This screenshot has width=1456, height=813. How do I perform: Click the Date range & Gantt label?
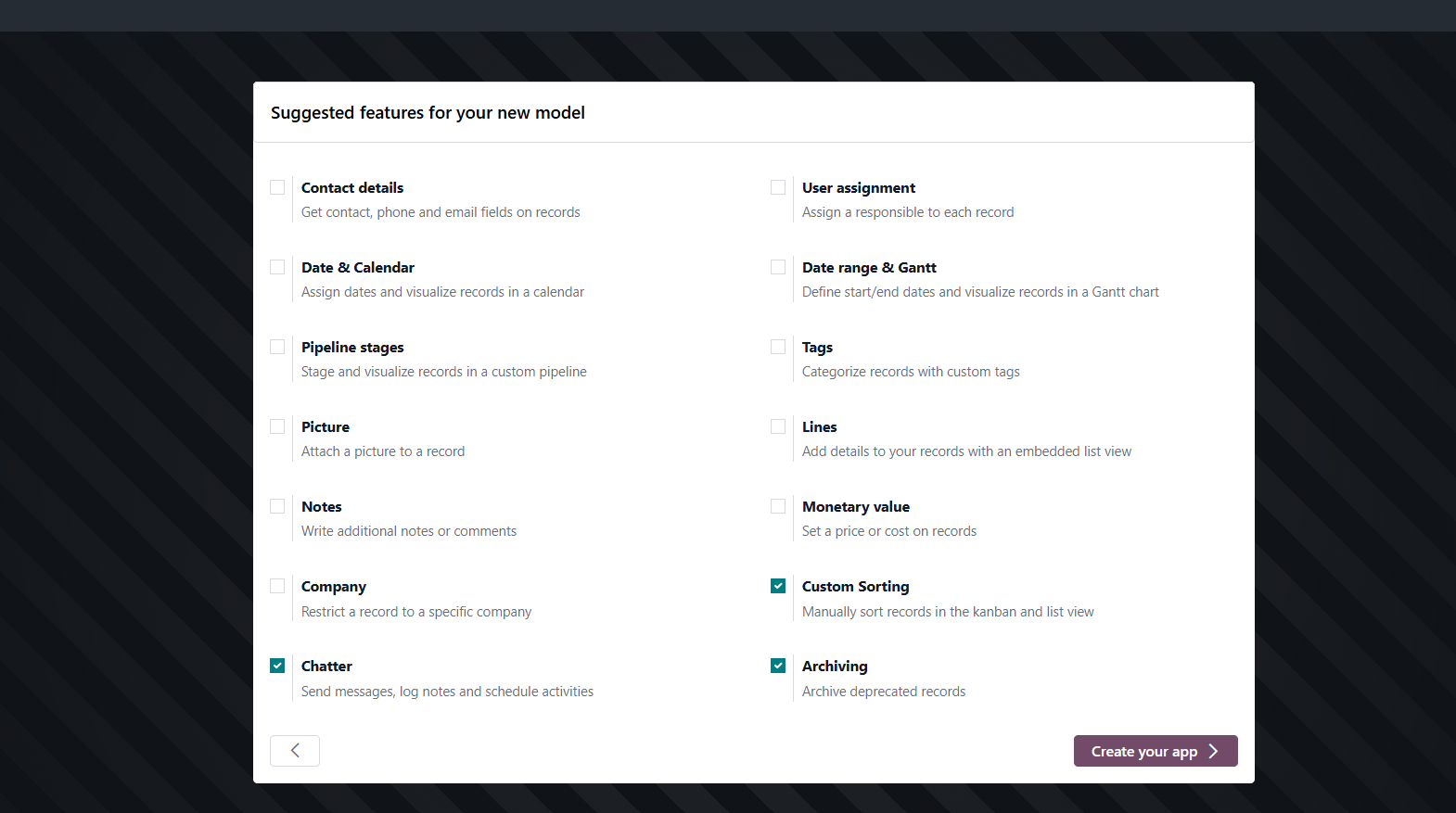(869, 268)
